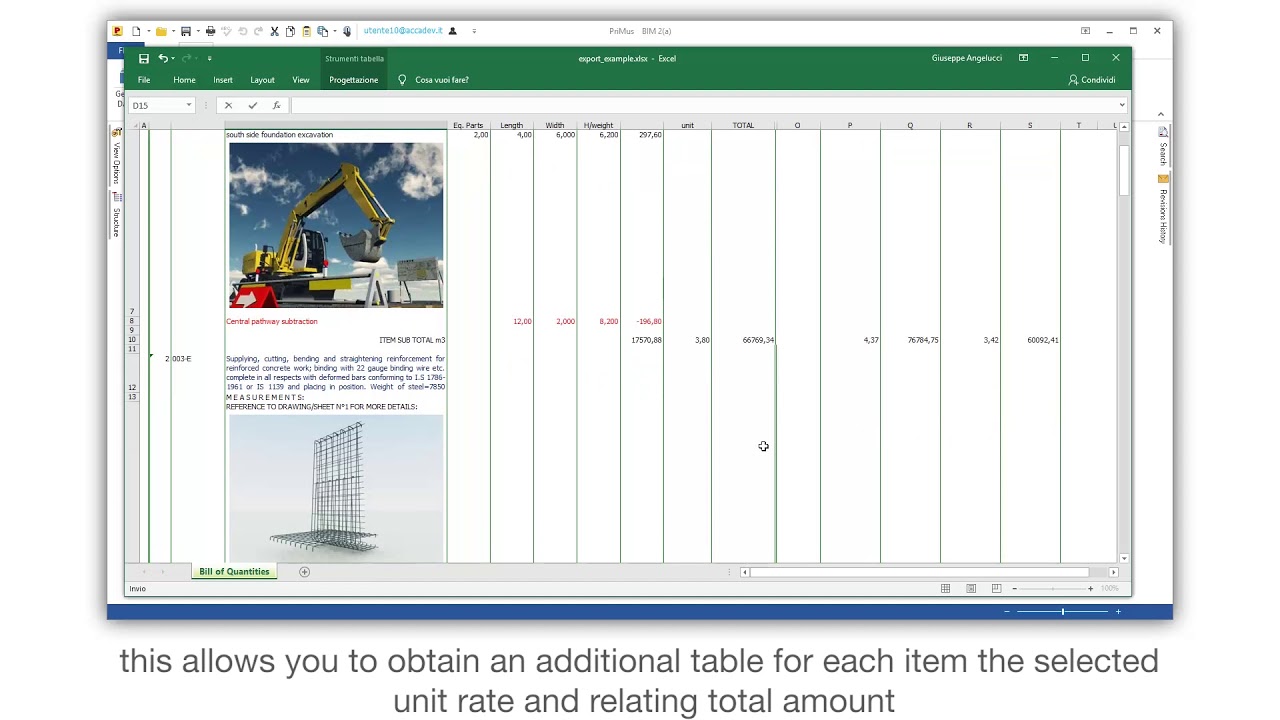The height and width of the screenshot is (720, 1280).
Task: Click Excel ribbon display options icon
Action: click(x=1023, y=58)
